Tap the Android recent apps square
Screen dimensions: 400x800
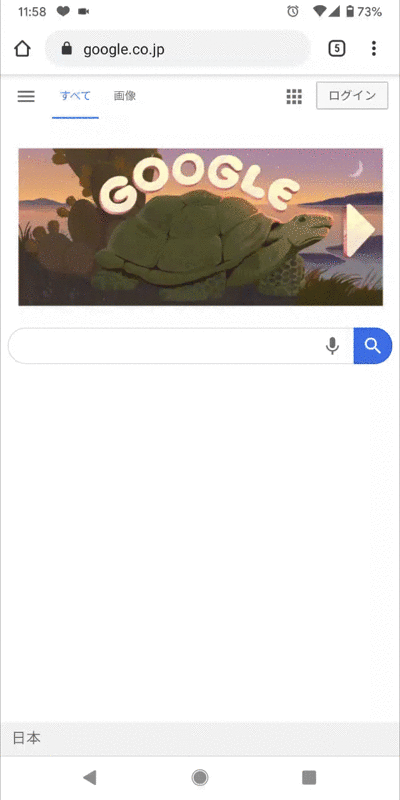[309, 778]
